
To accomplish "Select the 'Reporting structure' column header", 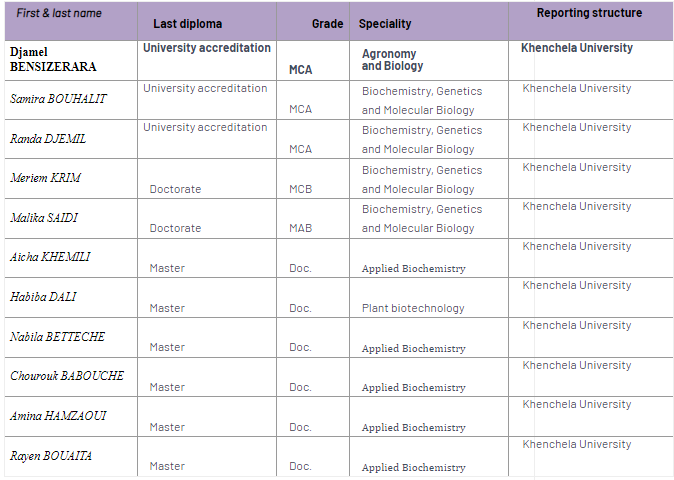I will tap(590, 13).
